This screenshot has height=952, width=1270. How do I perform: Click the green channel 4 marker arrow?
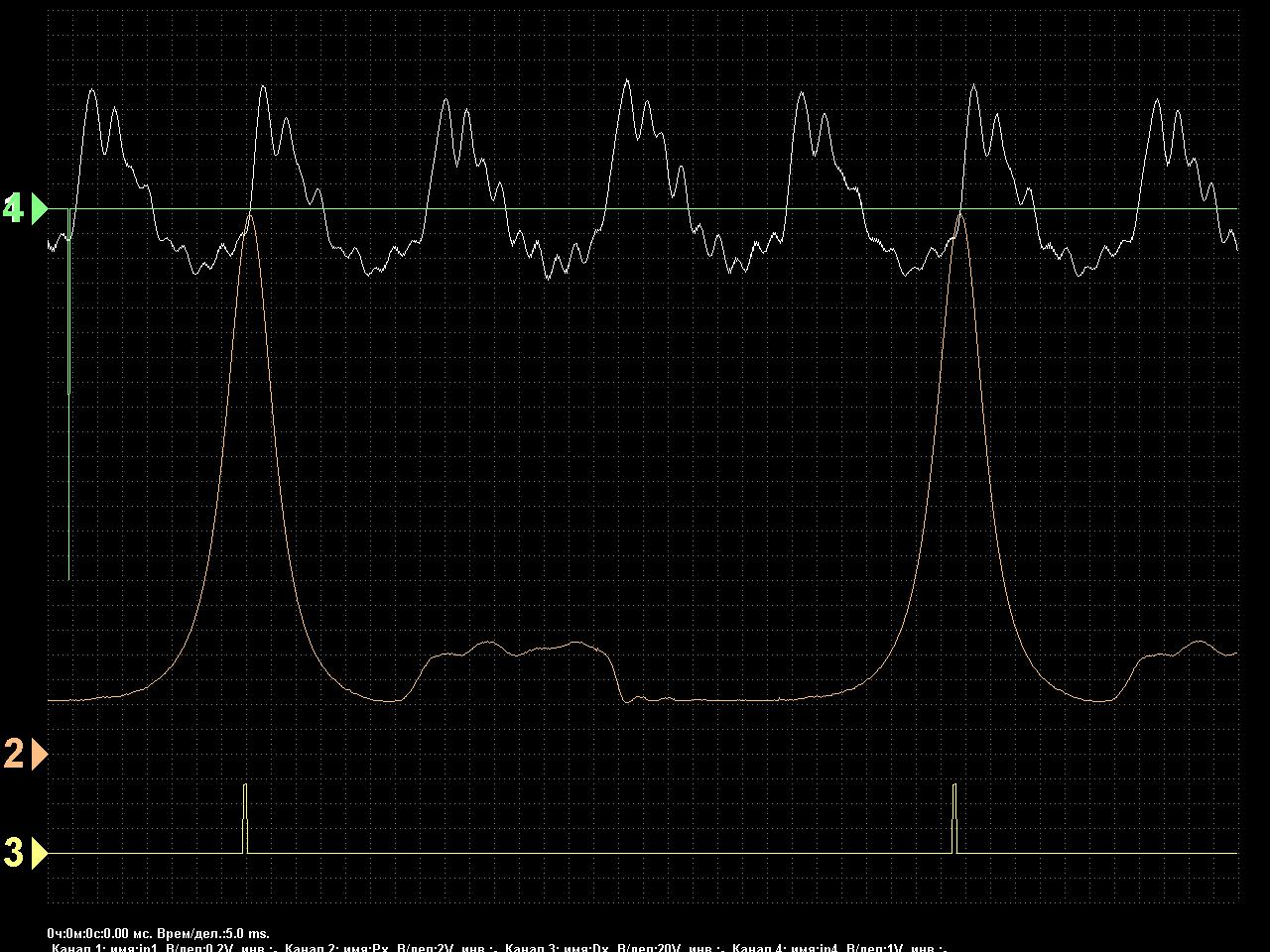[x=40, y=209]
